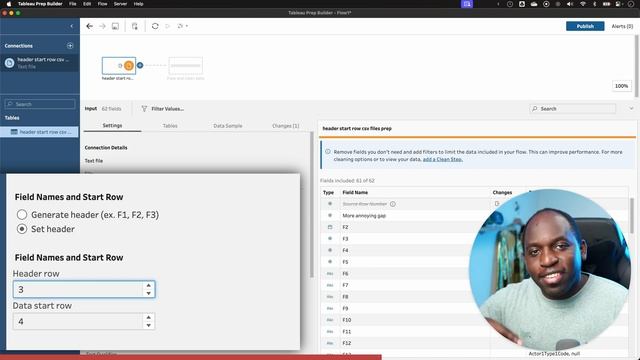Viewport: 640px width, 360px height.
Task: Click the Publish button
Action: tap(585, 26)
